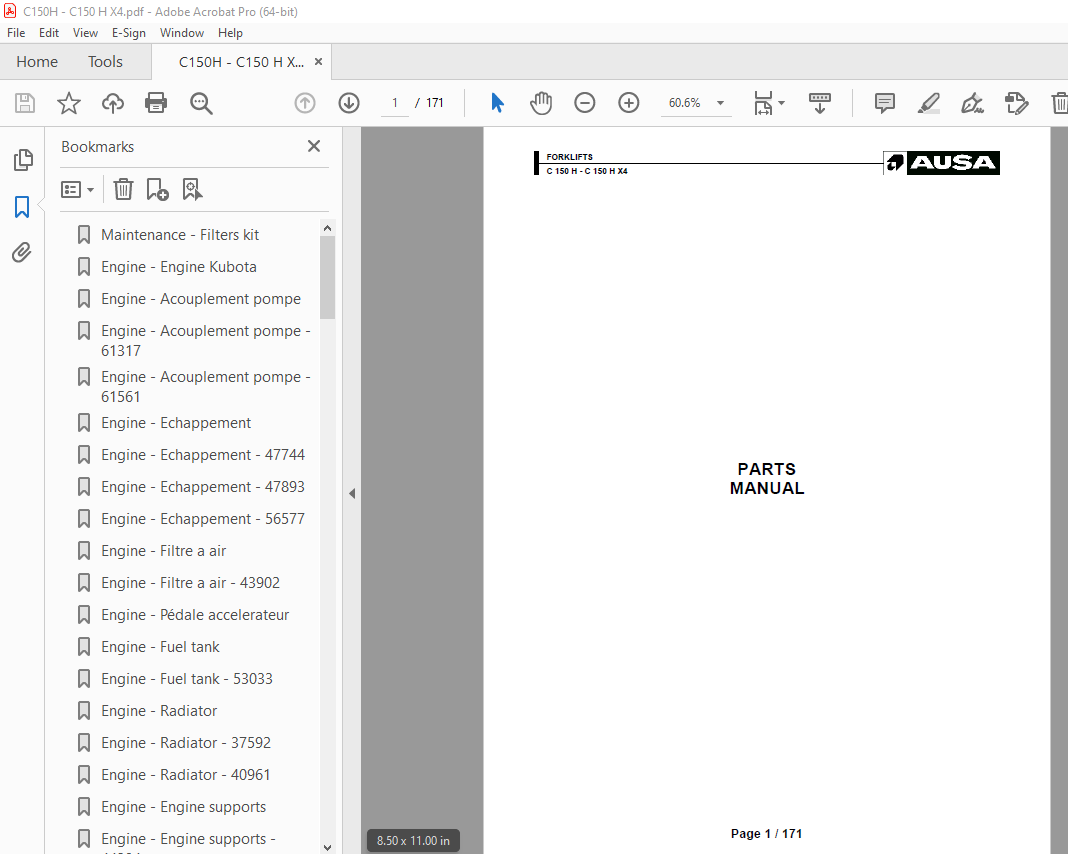
Task: Add file to starred favorites
Action: [69, 103]
